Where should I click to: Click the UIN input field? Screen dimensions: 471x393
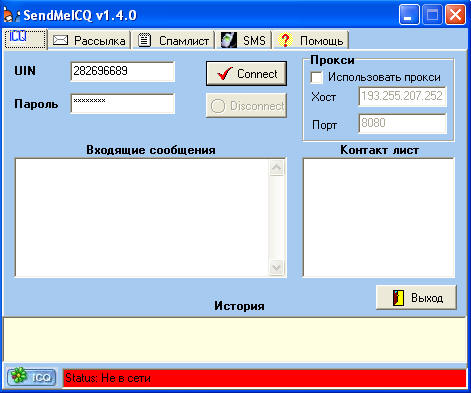123,71
